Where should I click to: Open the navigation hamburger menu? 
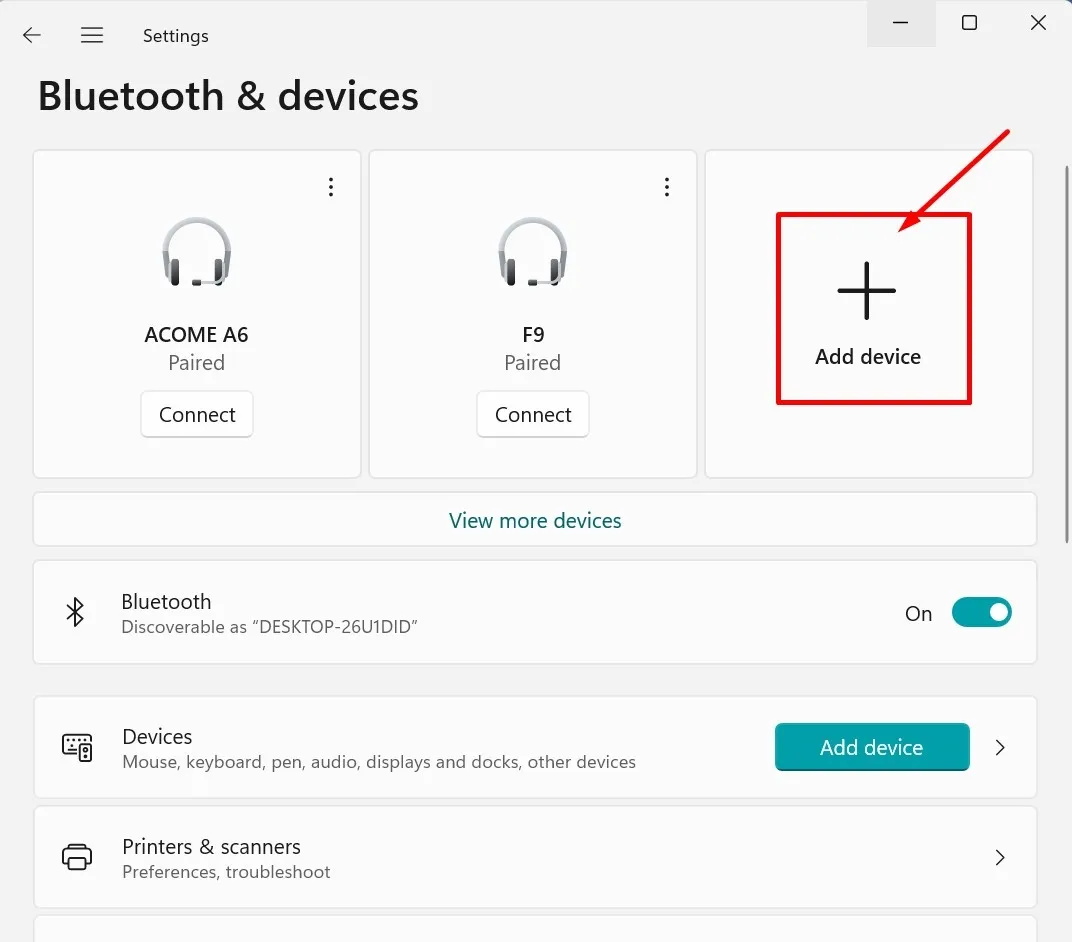(92, 35)
